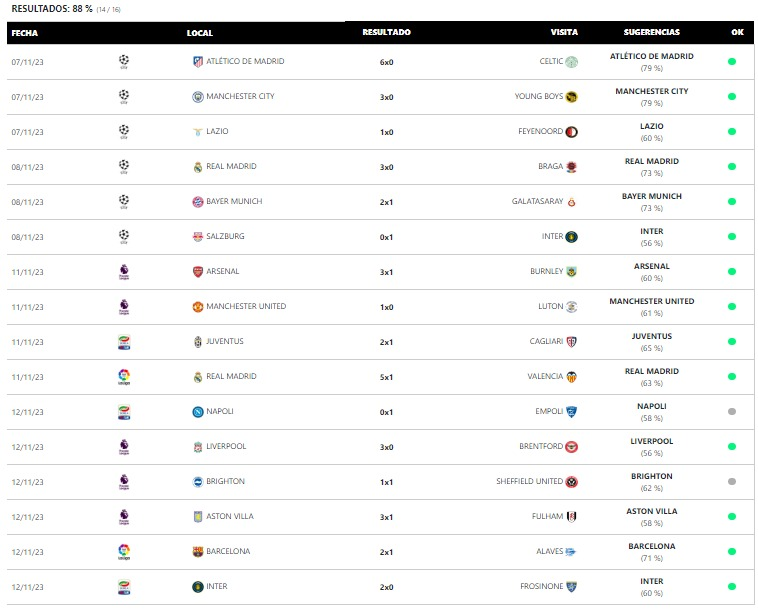
Task: Click the Champions League icon in Lazio row
Action: [124, 131]
